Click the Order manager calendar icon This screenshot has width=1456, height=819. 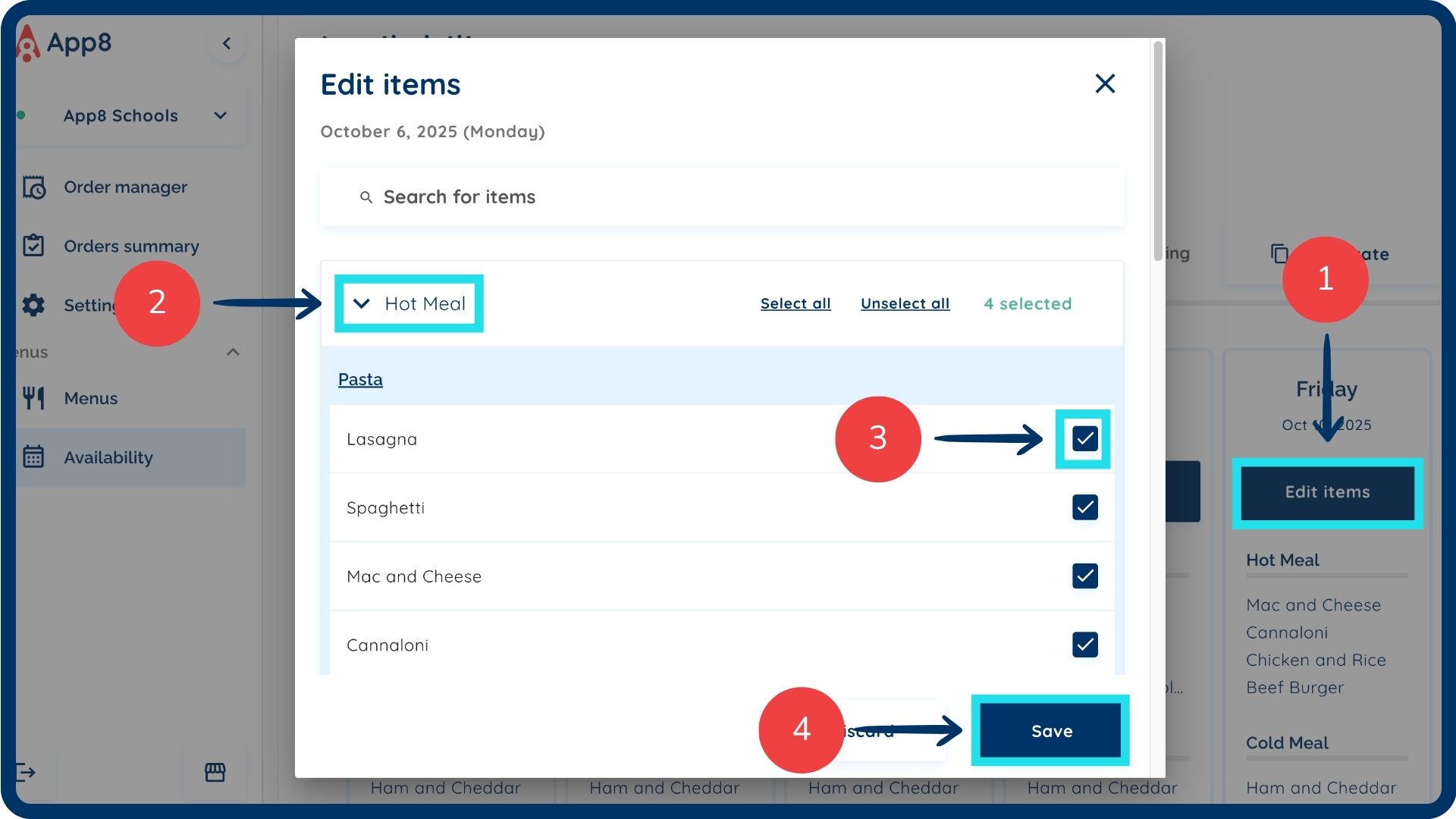[34, 187]
